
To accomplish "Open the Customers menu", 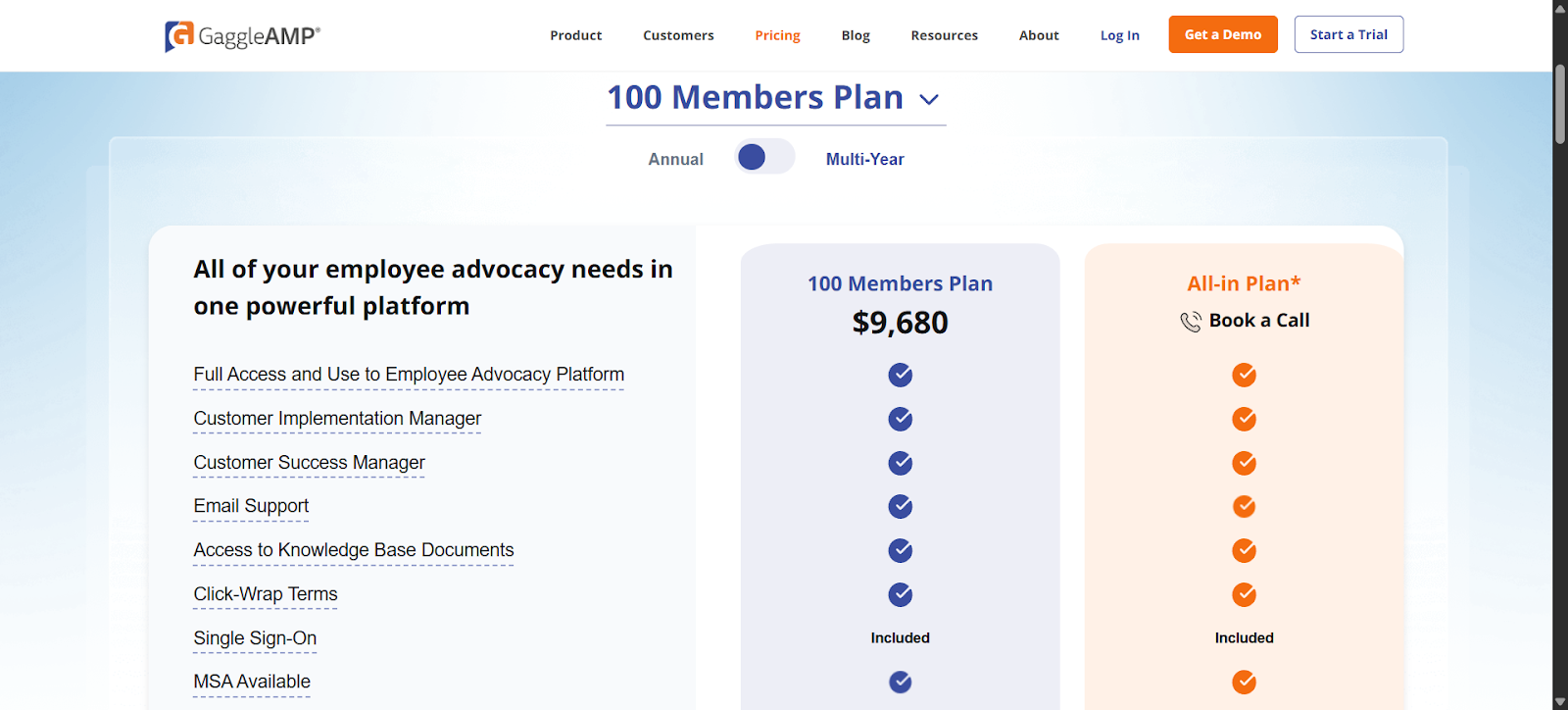I will (678, 35).
